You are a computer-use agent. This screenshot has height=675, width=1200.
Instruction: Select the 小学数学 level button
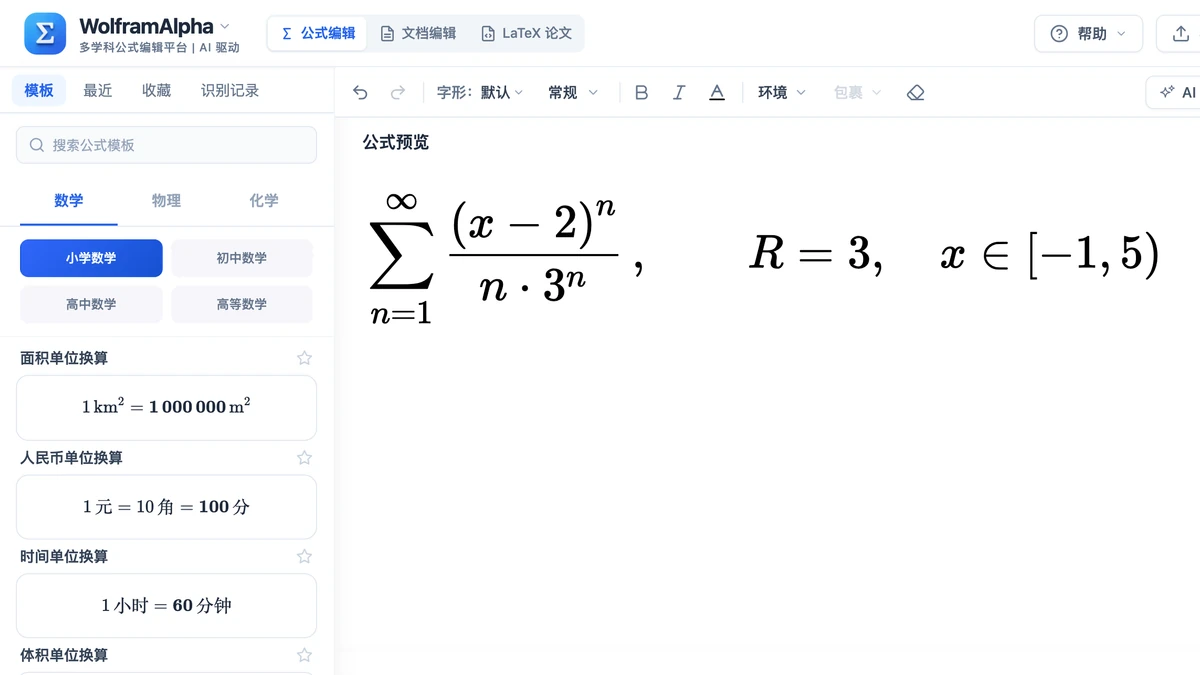(x=91, y=258)
